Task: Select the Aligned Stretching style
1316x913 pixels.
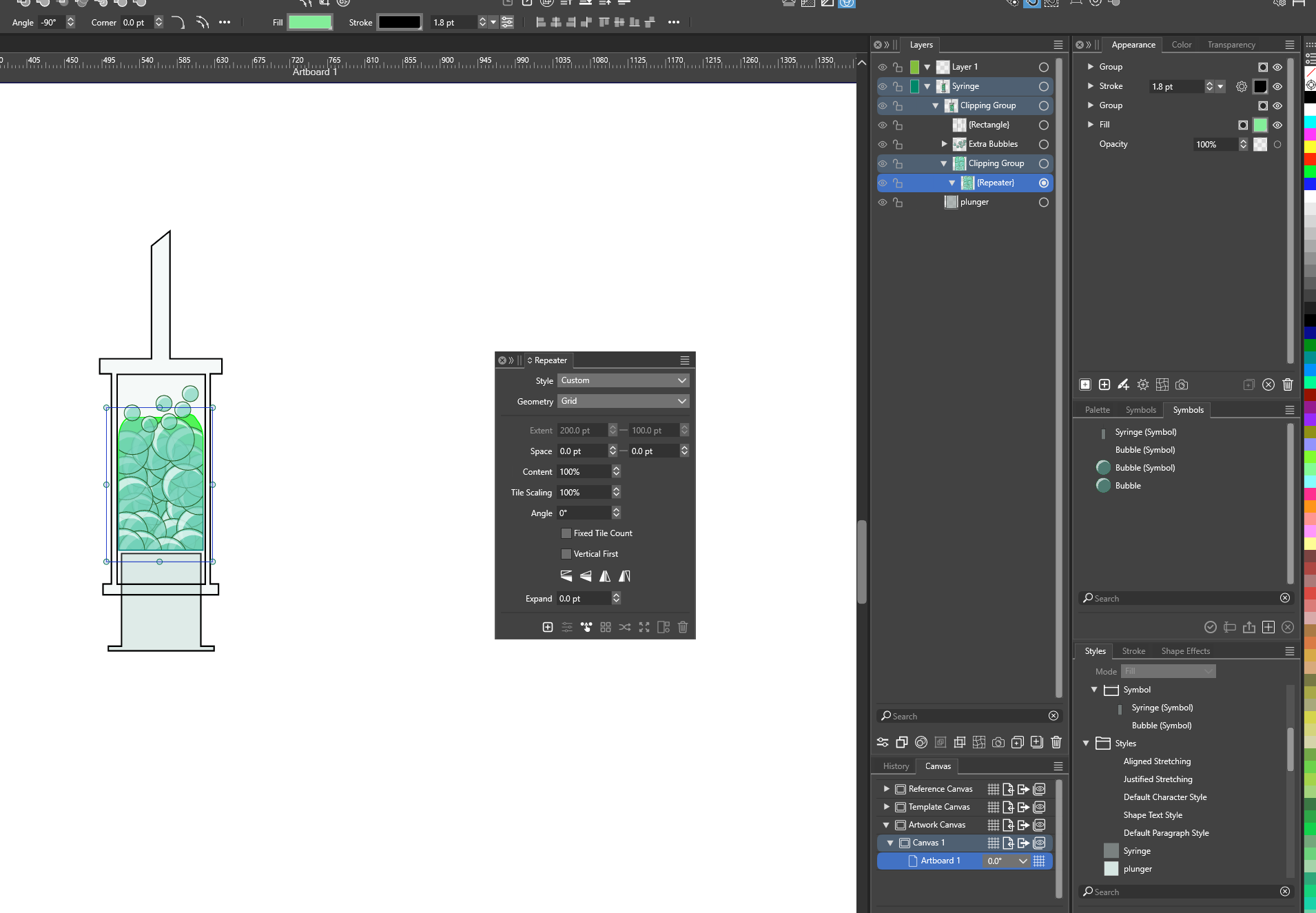Action: pyautogui.click(x=1156, y=761)
